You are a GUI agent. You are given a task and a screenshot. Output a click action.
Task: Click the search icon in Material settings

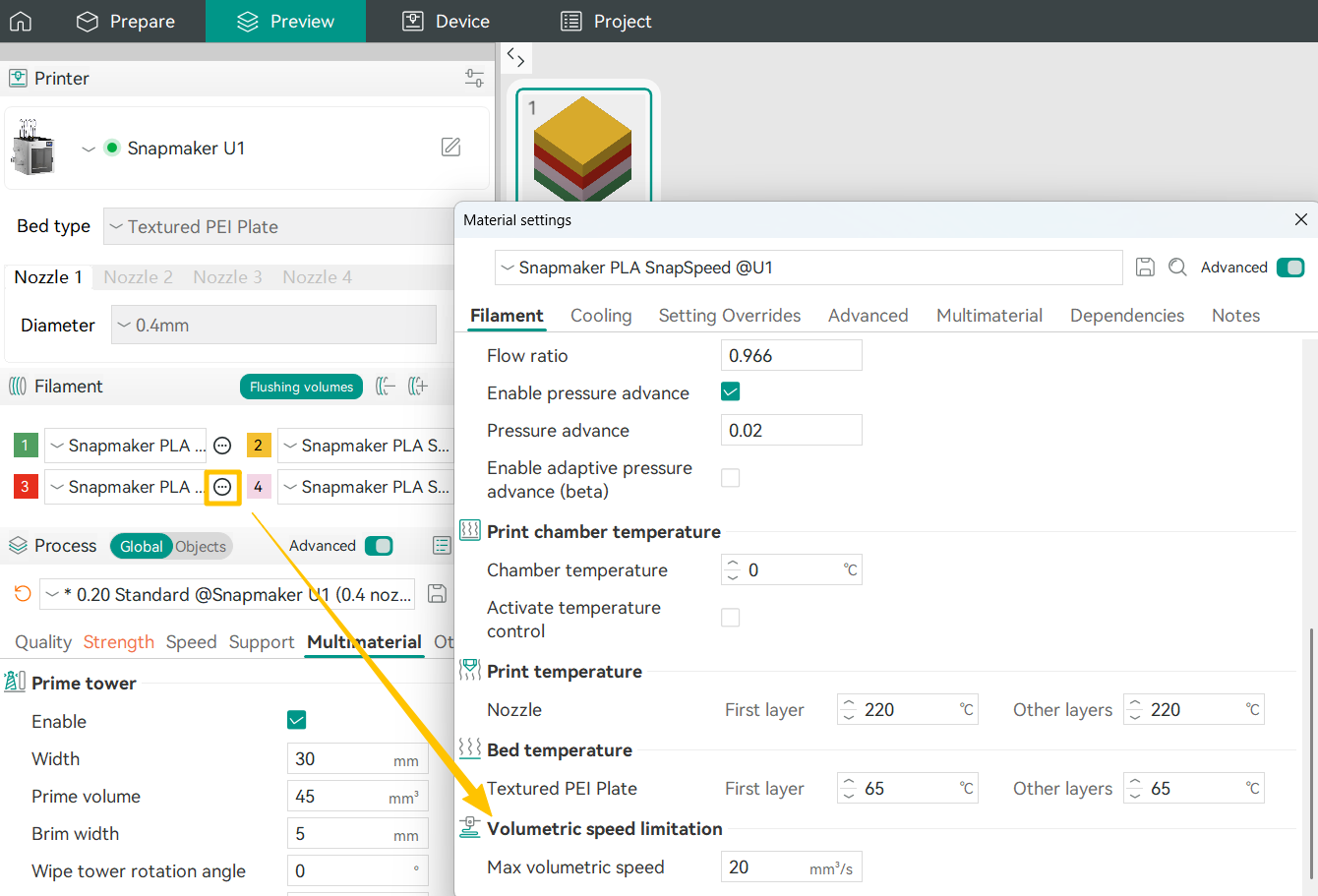click(1177, 268)
